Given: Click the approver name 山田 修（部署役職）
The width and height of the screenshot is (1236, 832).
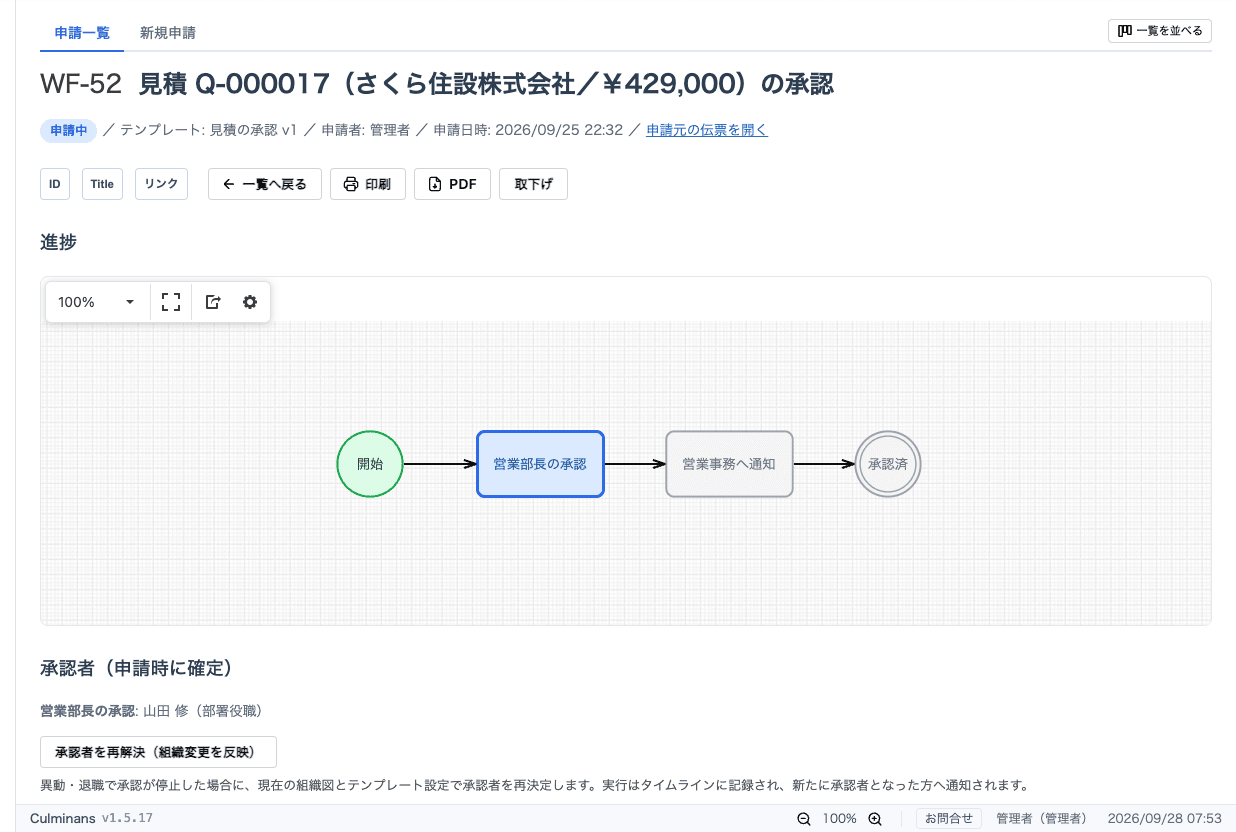Looking at the screenshot, I should pos(202,711).
